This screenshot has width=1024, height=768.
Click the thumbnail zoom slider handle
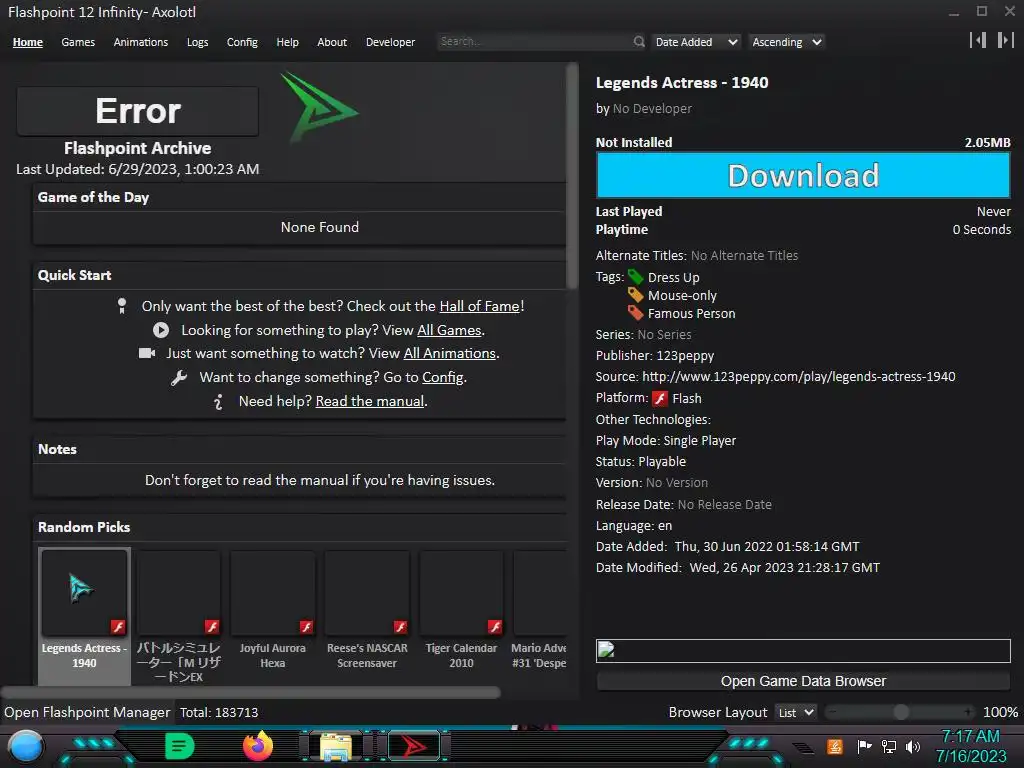pyautogui.click(x=901, y=712)
